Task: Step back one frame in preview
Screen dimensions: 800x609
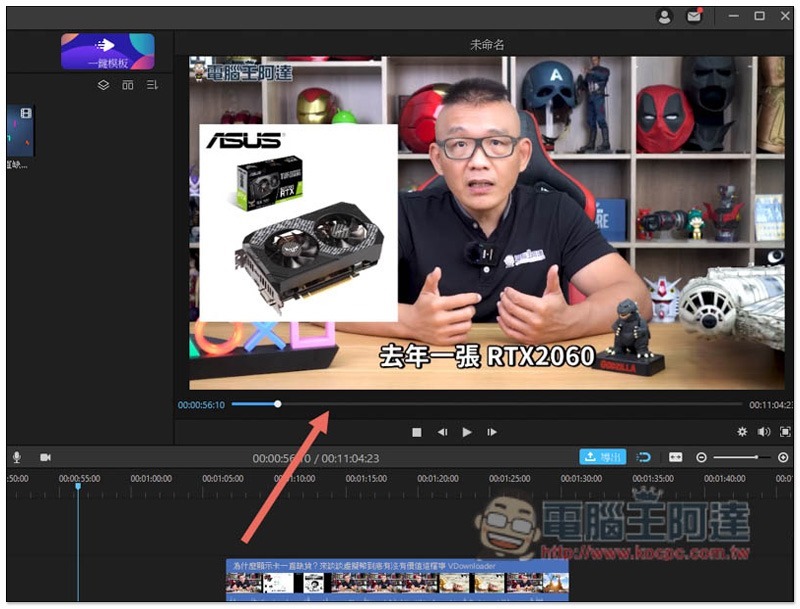Action: [442, 432]
